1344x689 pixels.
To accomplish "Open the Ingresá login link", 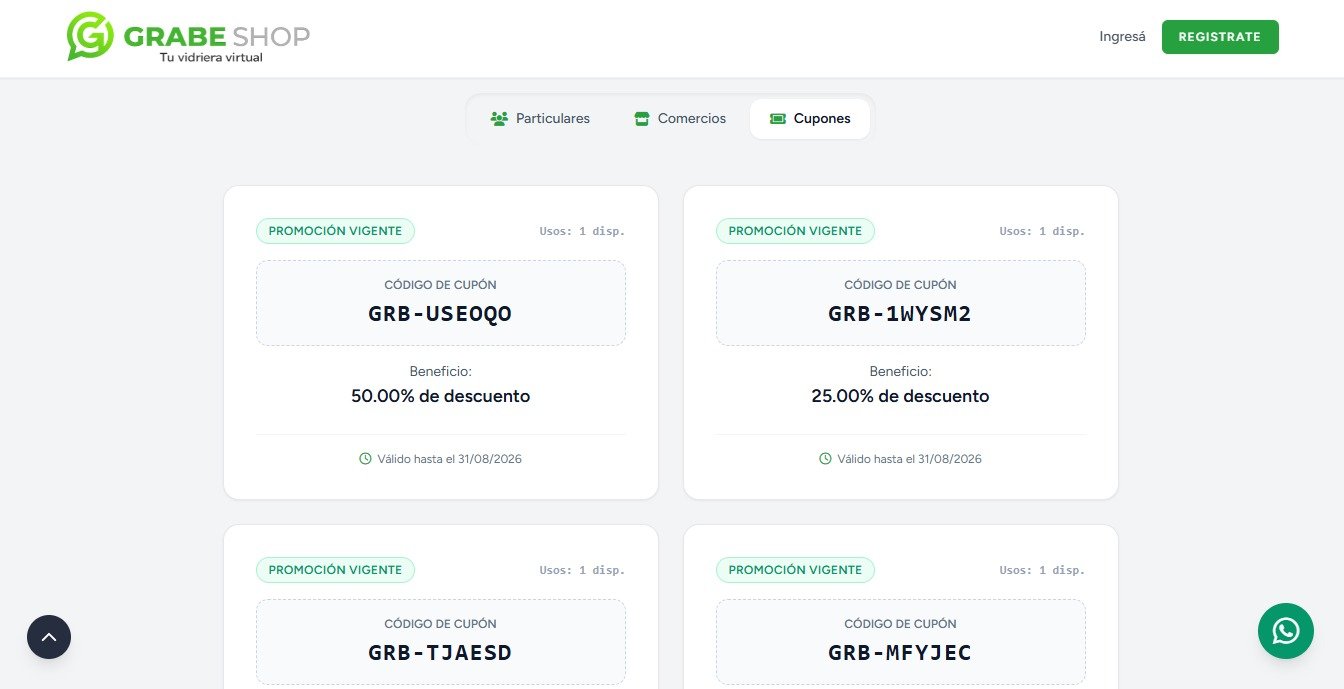I will pos(1122,37).
